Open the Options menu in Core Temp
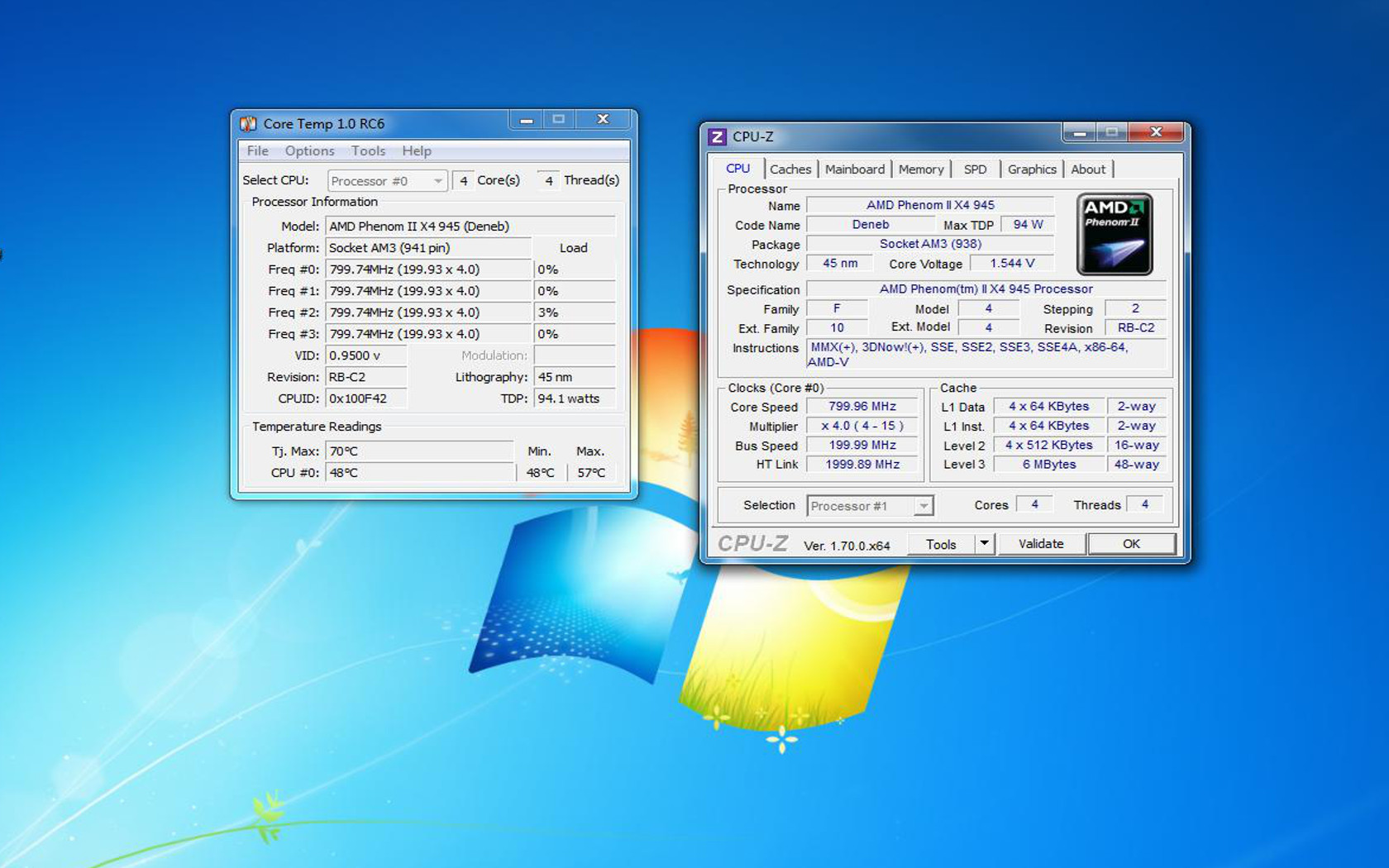 (x=309, y=150)
